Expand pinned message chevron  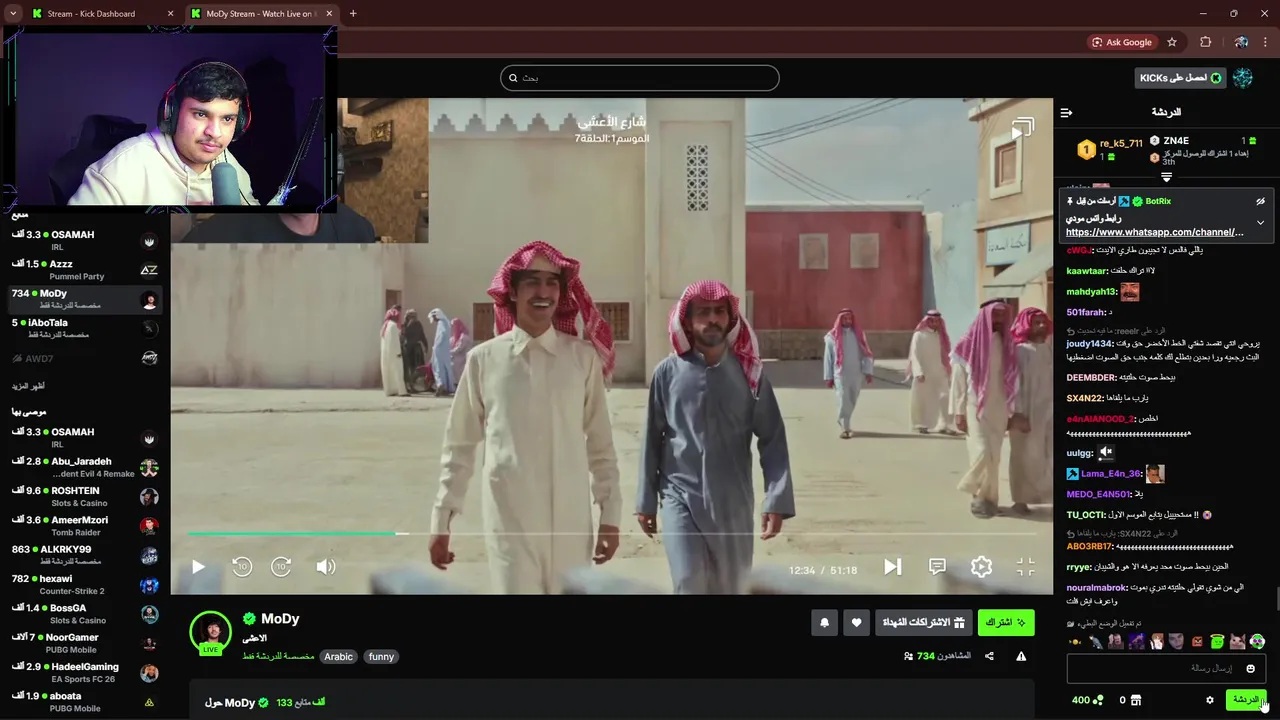point(1260,222)
